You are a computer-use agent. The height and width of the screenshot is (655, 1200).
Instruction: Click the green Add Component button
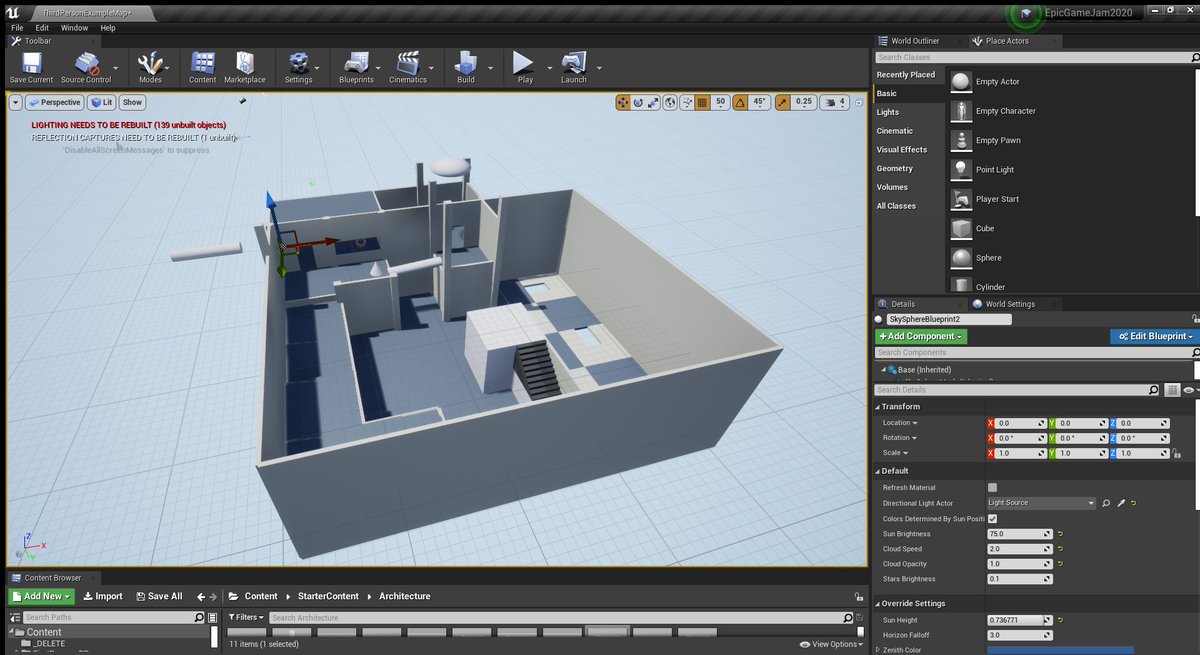click(921, 337)
